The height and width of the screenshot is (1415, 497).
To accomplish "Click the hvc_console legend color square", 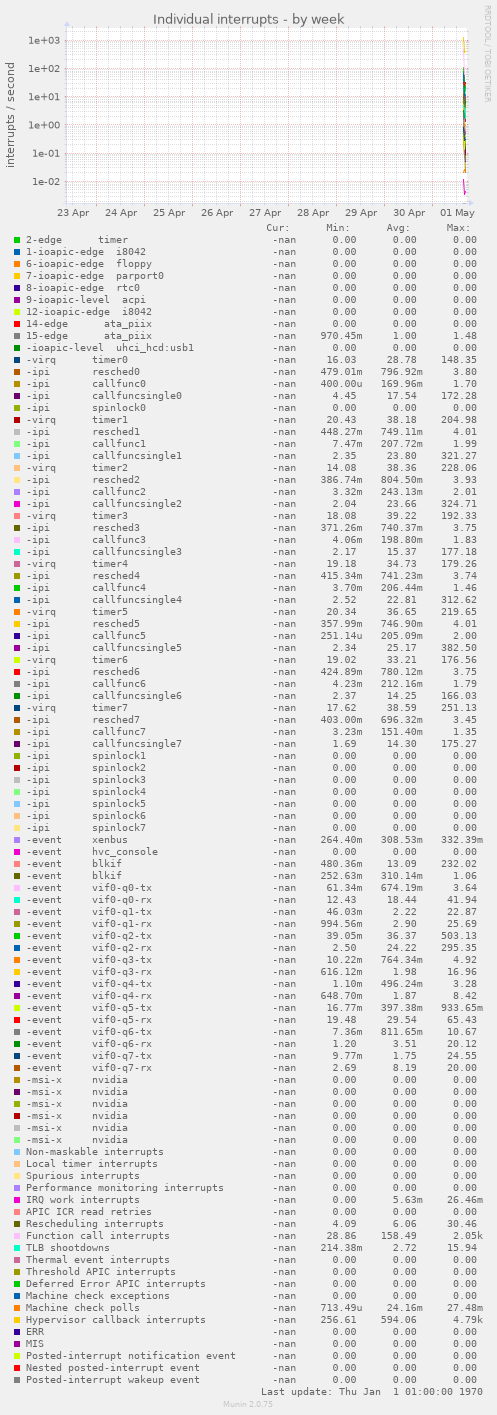I will (17, 852).
